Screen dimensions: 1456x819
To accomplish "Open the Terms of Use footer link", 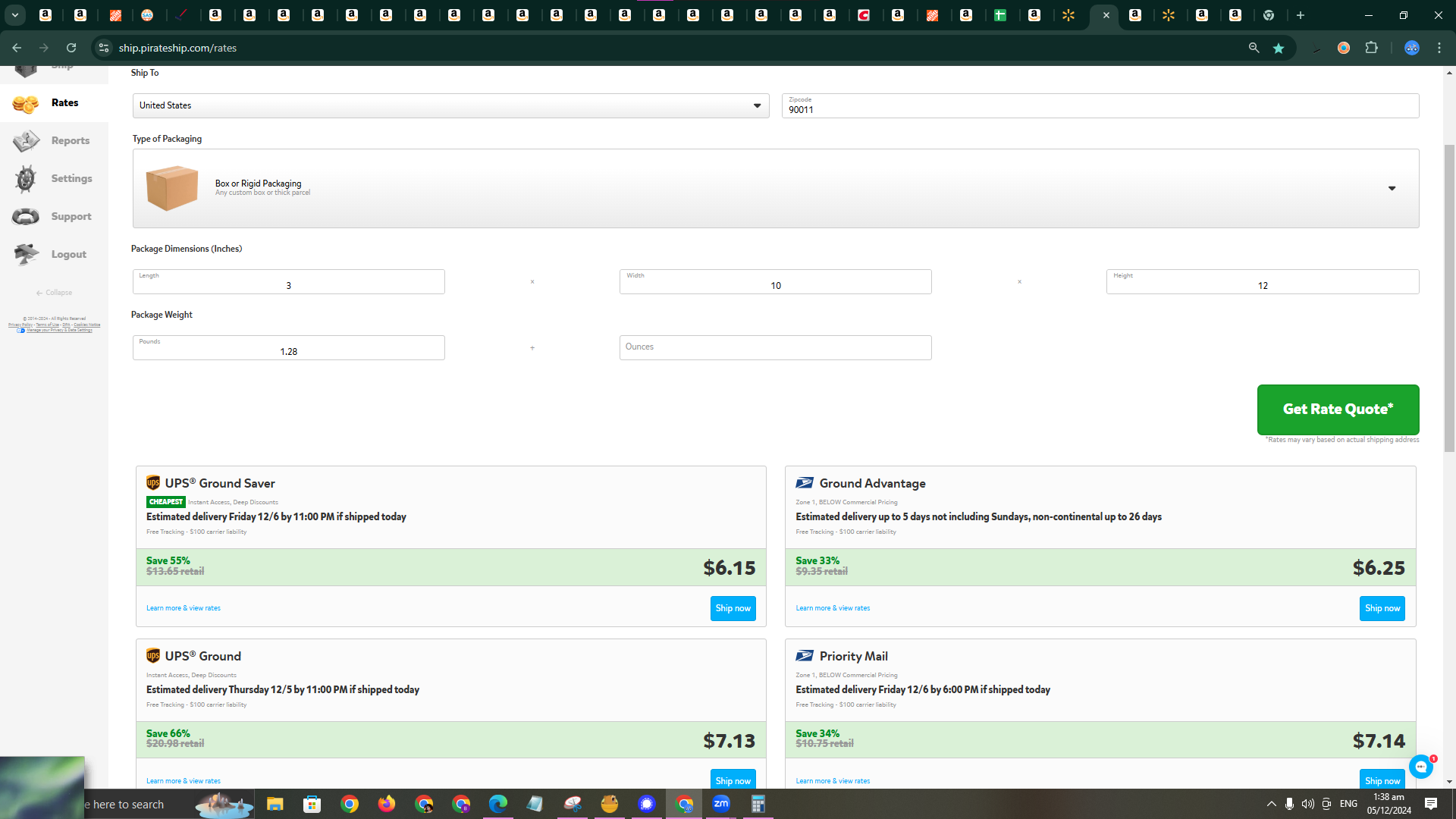I will point(47,325).
